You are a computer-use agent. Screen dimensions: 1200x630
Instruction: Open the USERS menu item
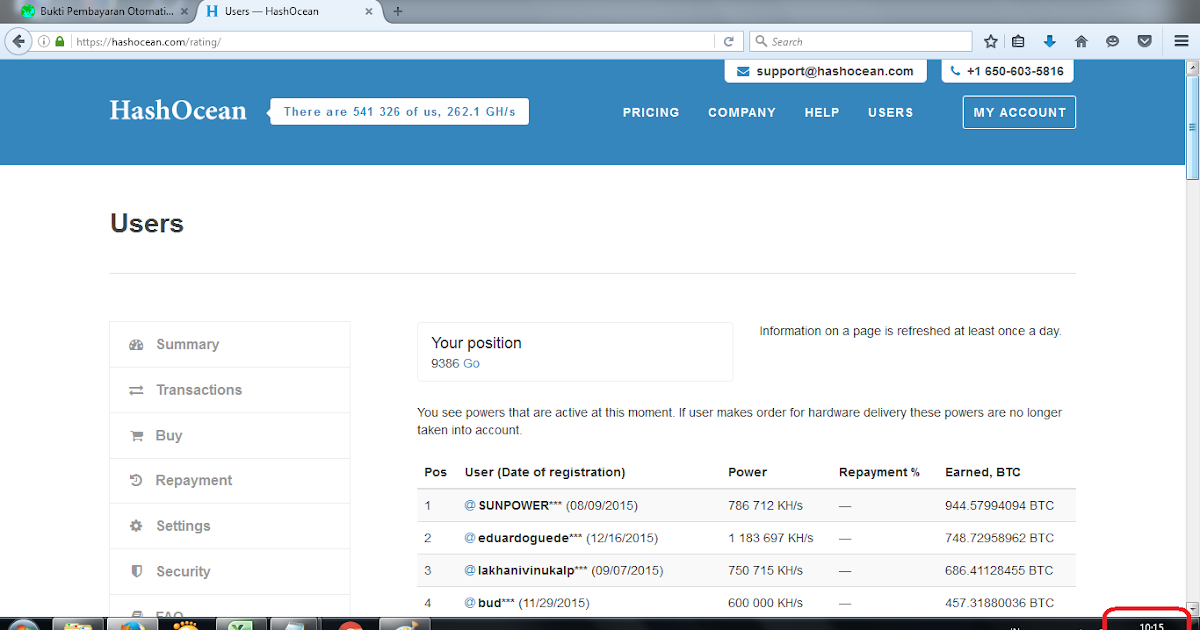click(x=890, y=112)
